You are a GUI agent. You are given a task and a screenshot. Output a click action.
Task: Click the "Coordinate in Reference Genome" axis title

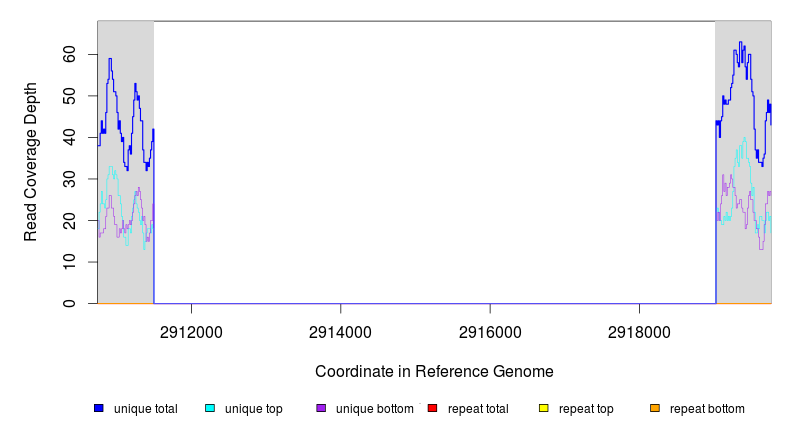click(434, 371)
